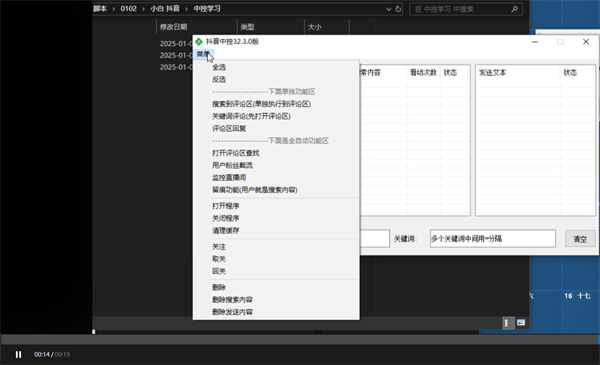This screenshot has width=600, height=365.
Task: Open 脚本 in the Explorer breadcrumb
Action: (100, 9)
